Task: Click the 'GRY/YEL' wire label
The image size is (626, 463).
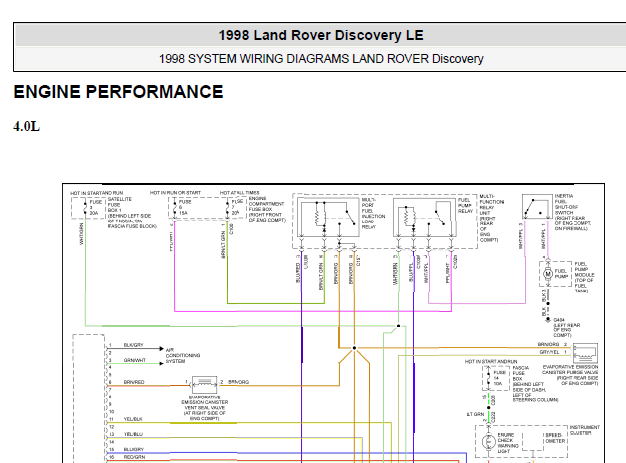Action: [549, 352]
